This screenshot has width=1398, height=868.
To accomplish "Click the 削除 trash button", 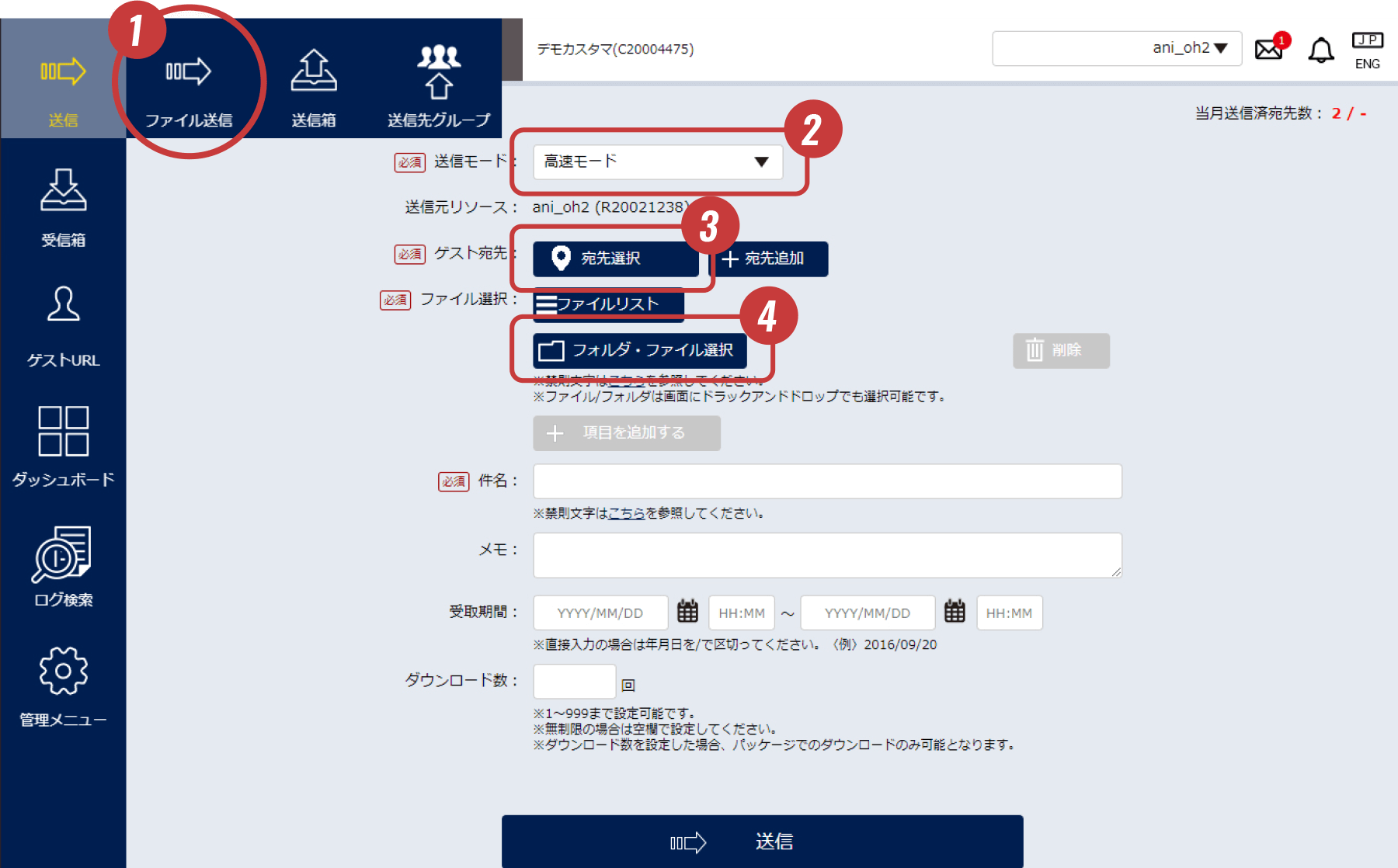I will [x=1061, y=350].
